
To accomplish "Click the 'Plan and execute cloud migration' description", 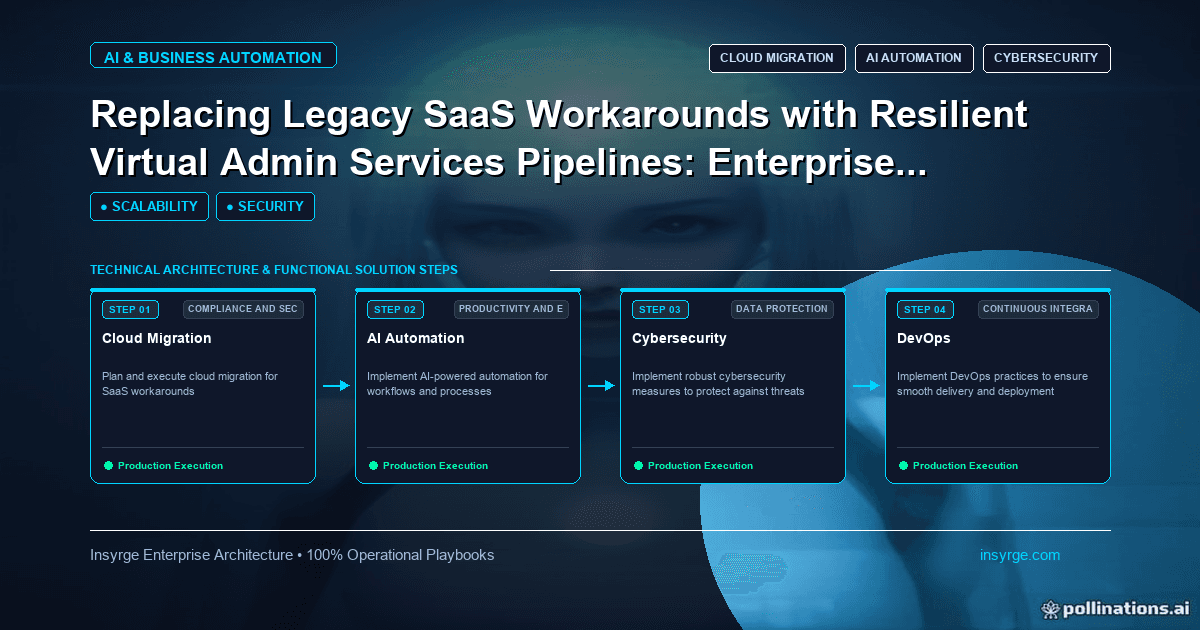I will [190, 384].
